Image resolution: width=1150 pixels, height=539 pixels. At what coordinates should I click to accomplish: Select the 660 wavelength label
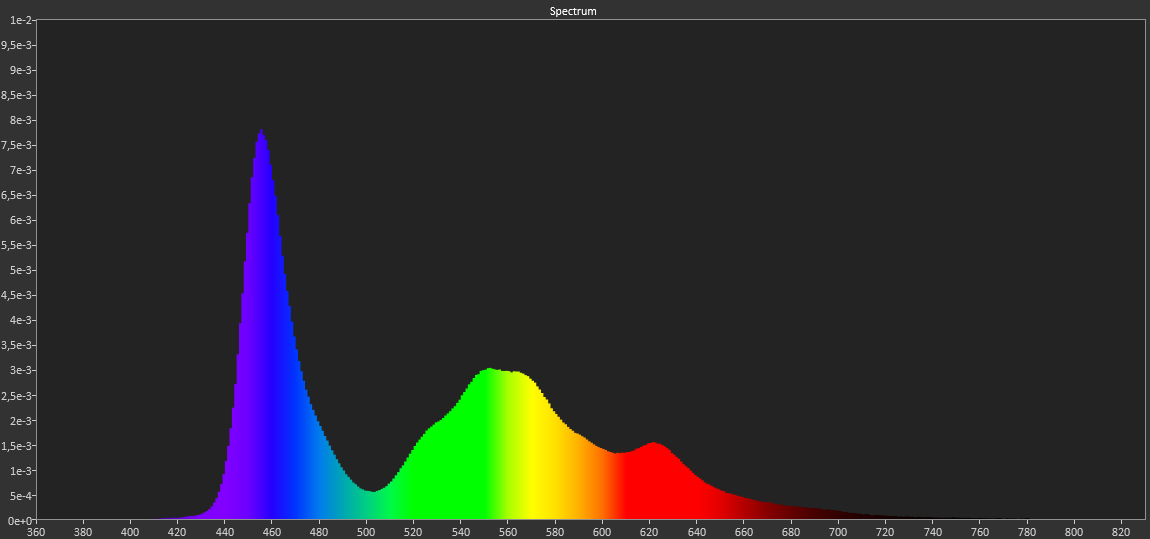(744, 531)
